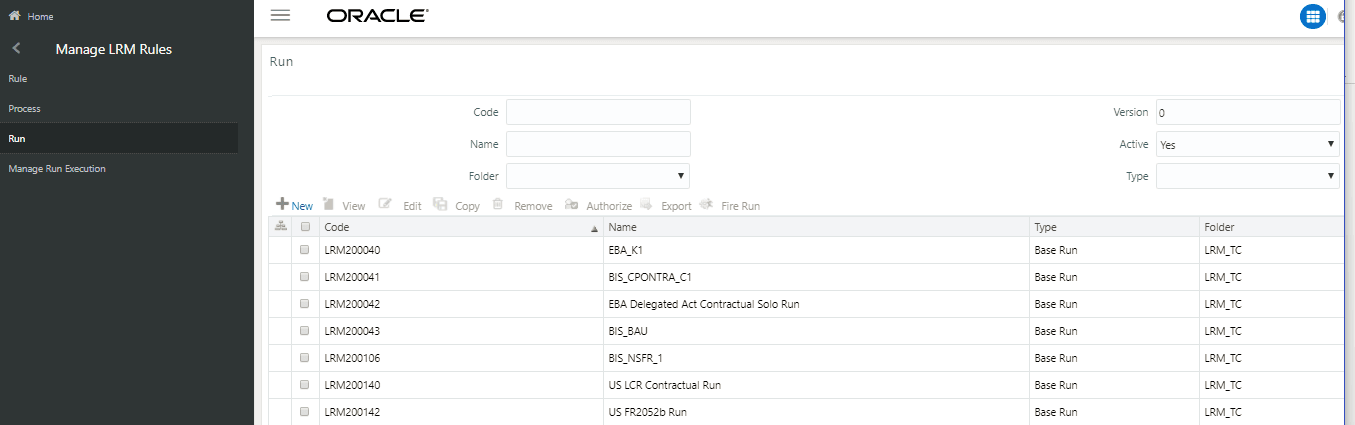This screenshot has height=425, width=1355.
Task: Go back using the left chevron
Action: click(16, 48)
